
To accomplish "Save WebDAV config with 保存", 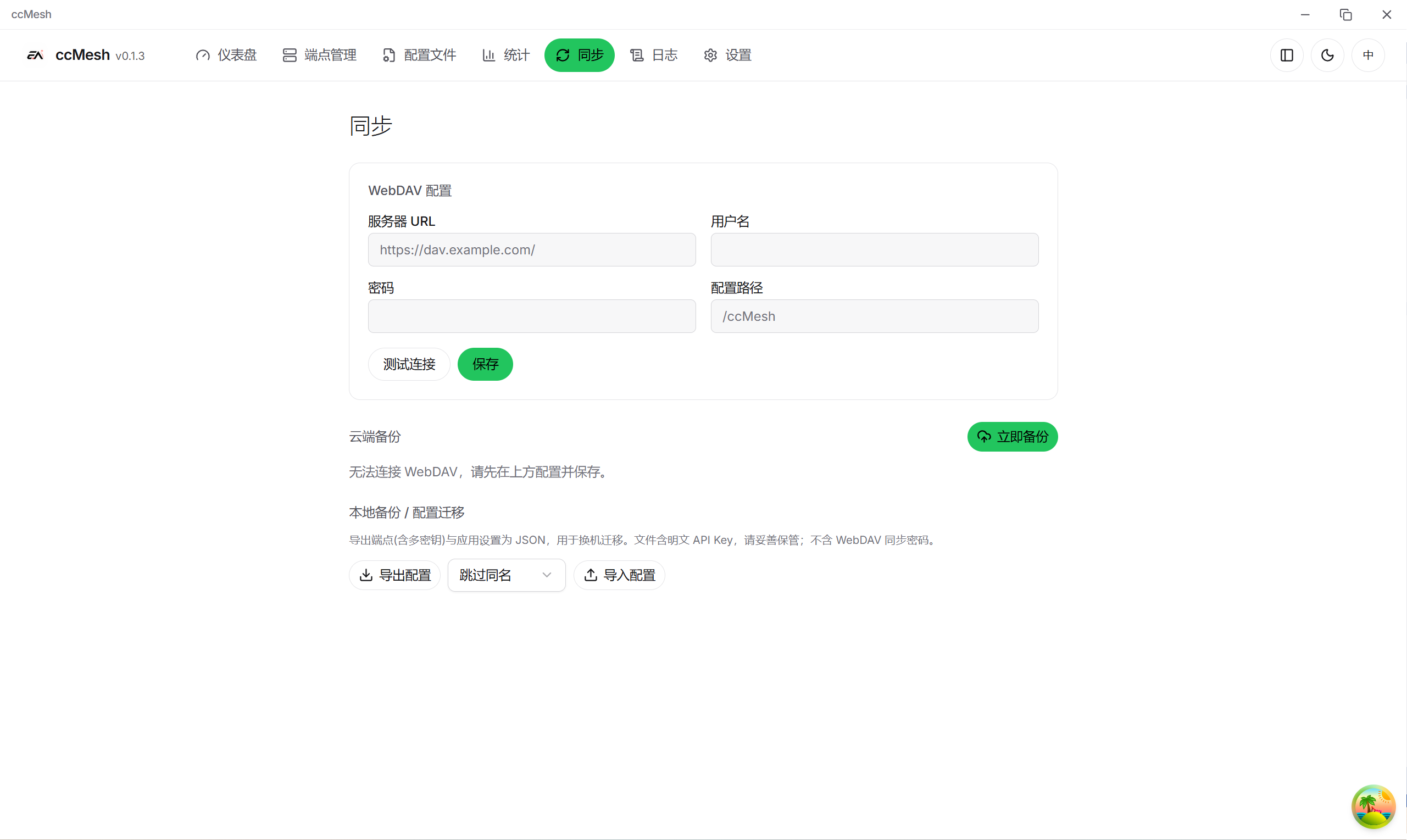I will [x=485, y=364].
